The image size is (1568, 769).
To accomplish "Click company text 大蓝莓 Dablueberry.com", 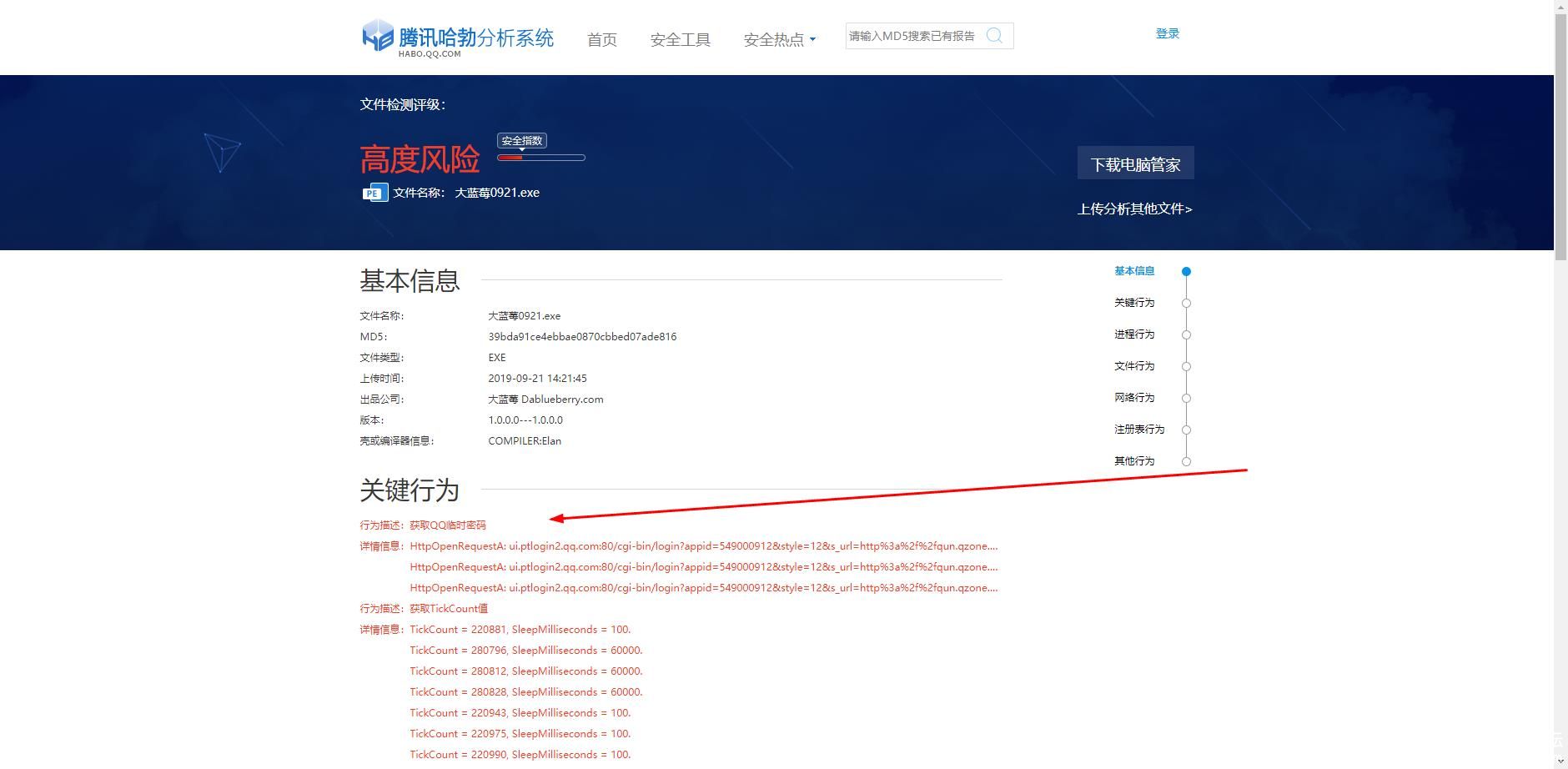I will click(x=545, y=400).
